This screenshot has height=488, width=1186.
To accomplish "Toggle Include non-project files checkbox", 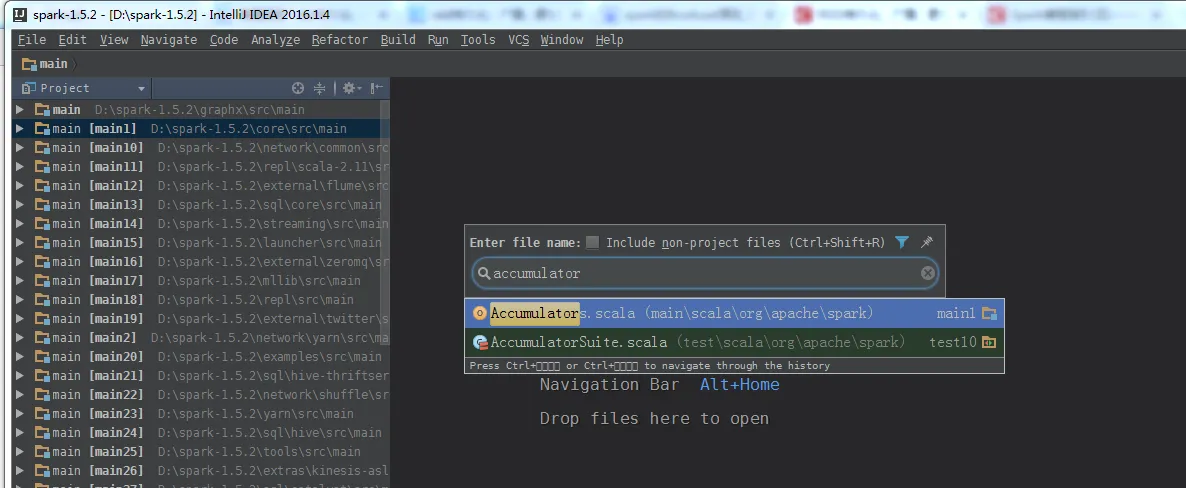I will (593, 243).
